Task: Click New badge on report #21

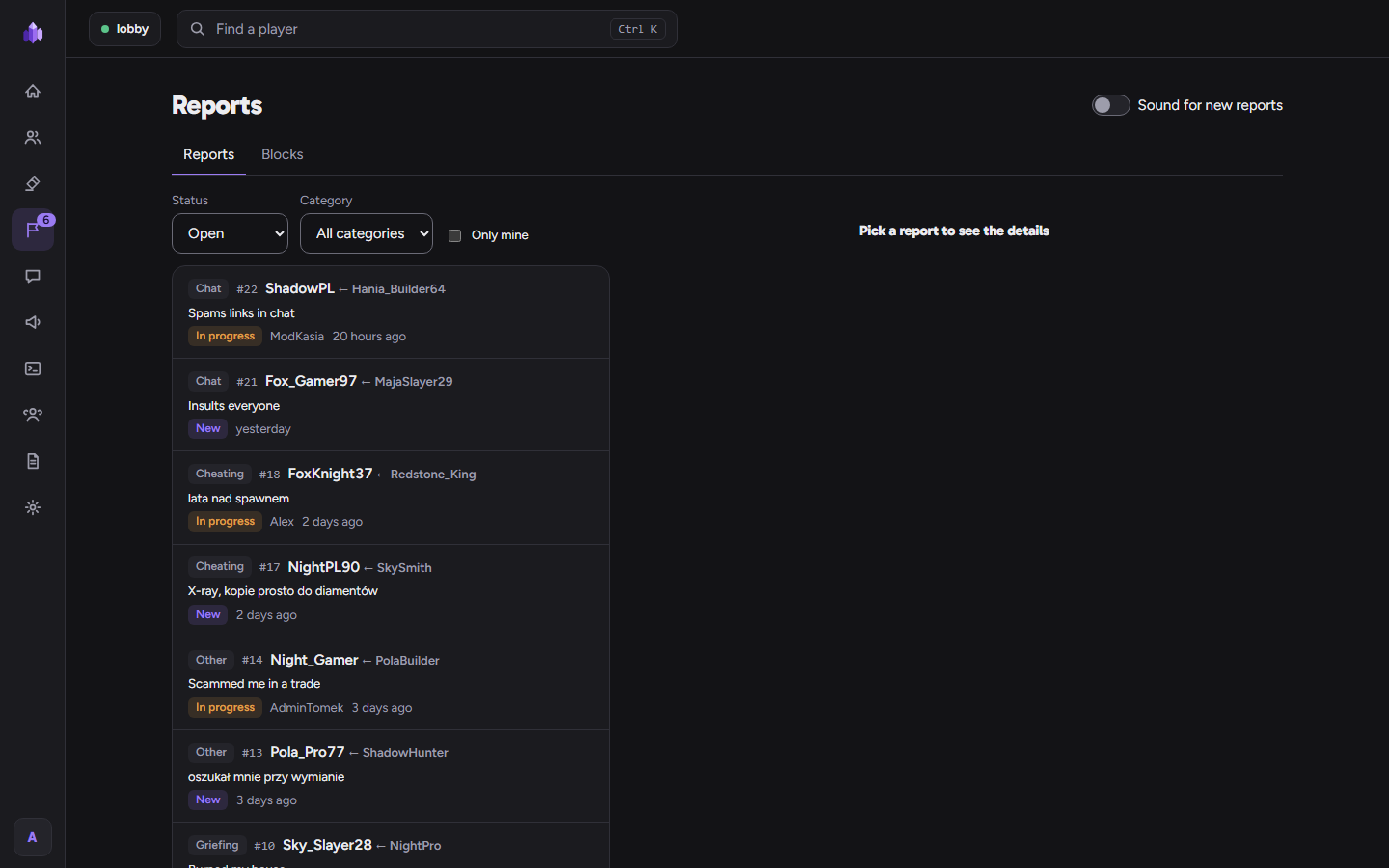Action: coord(208,429)
